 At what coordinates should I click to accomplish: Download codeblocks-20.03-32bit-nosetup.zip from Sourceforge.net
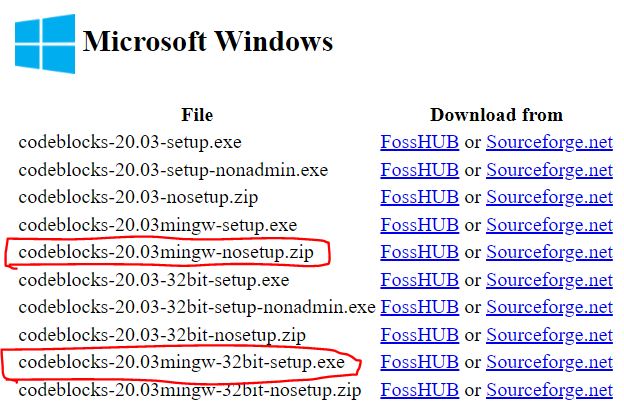549,335
